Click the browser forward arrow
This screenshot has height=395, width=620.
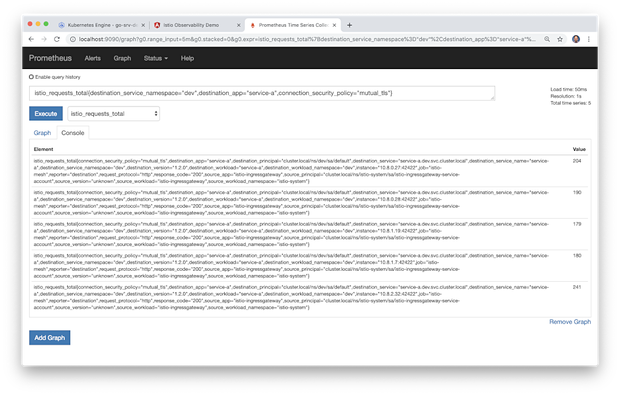pyautogui.click(x=44, y=39)
